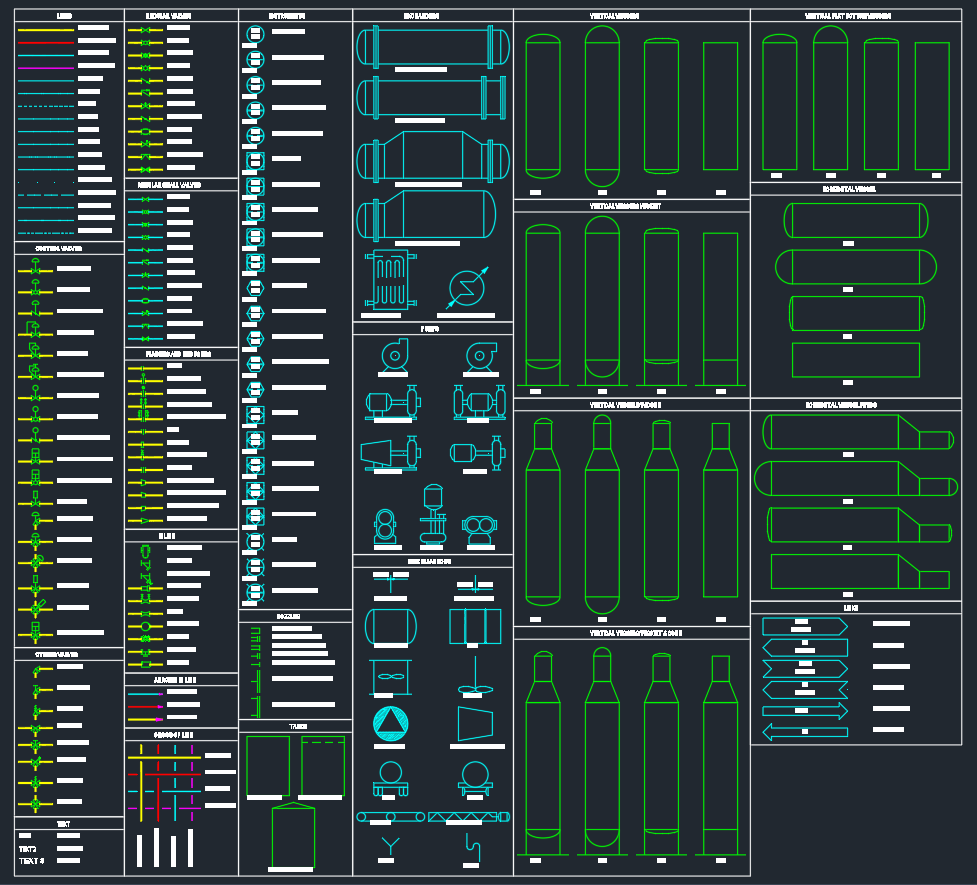
Task: Click the tank with dashed line near top
Action: pyautogui.click(x=322, y=766)
